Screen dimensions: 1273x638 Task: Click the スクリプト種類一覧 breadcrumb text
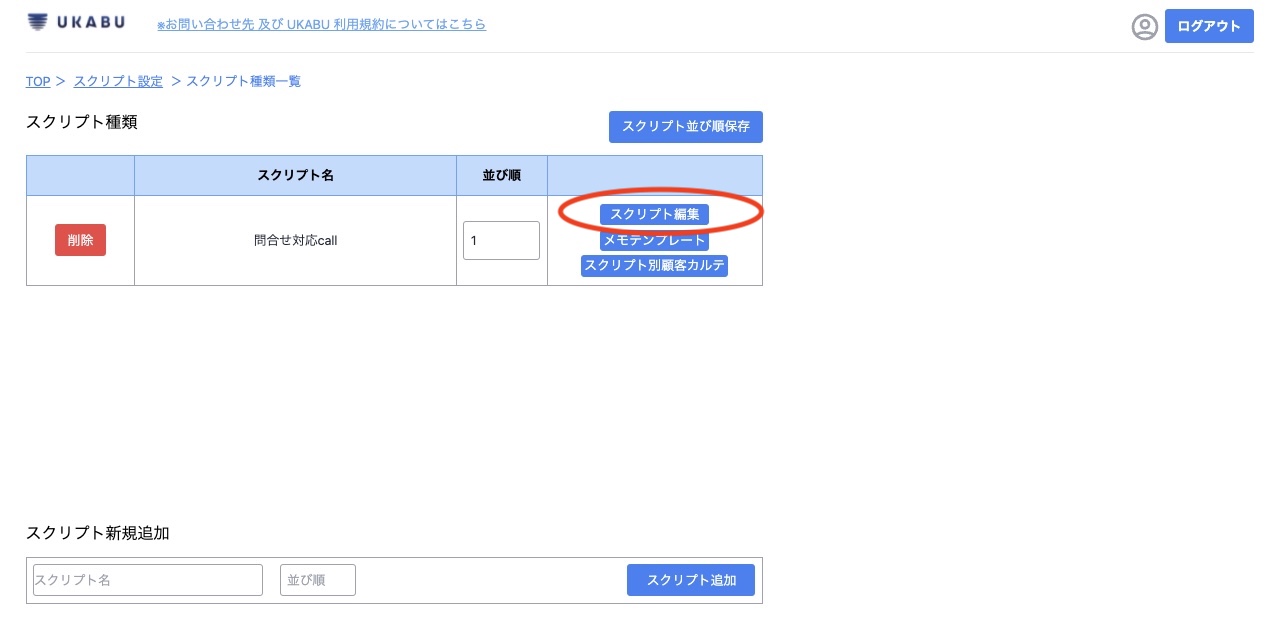click(243, 81)
